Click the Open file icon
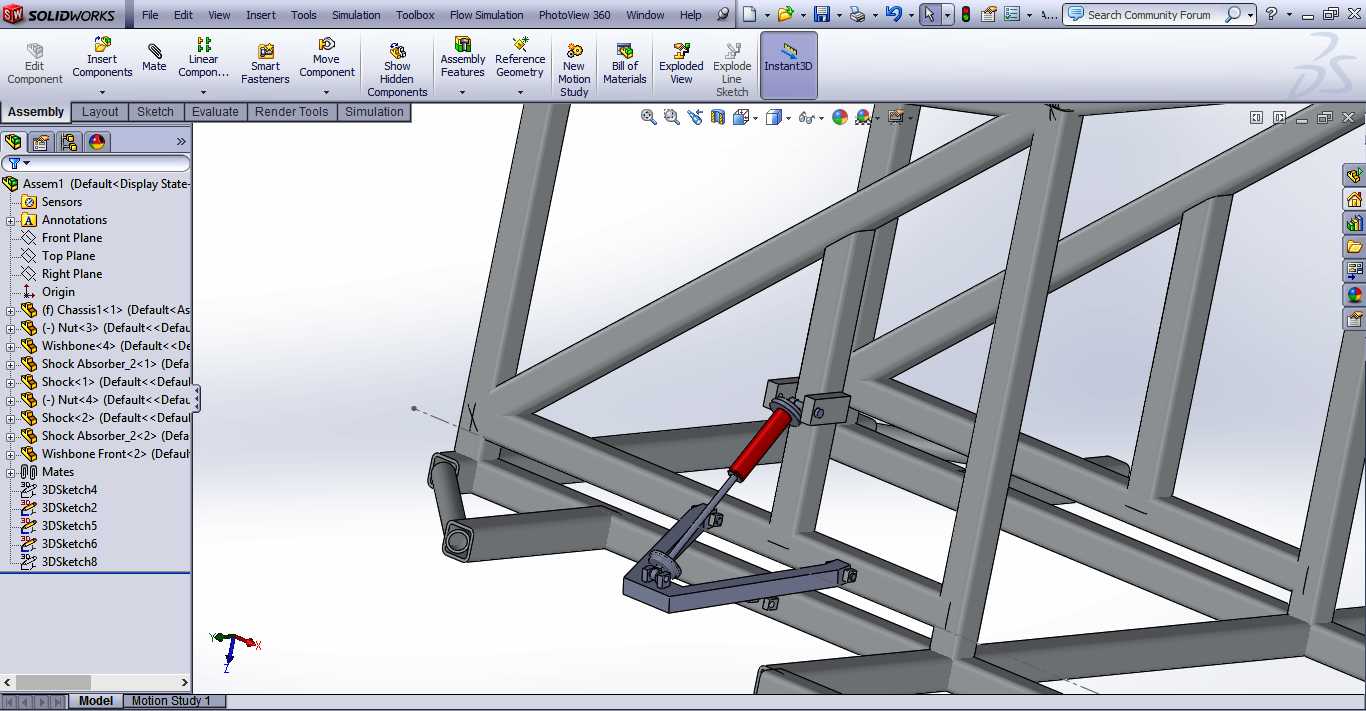 786,14
